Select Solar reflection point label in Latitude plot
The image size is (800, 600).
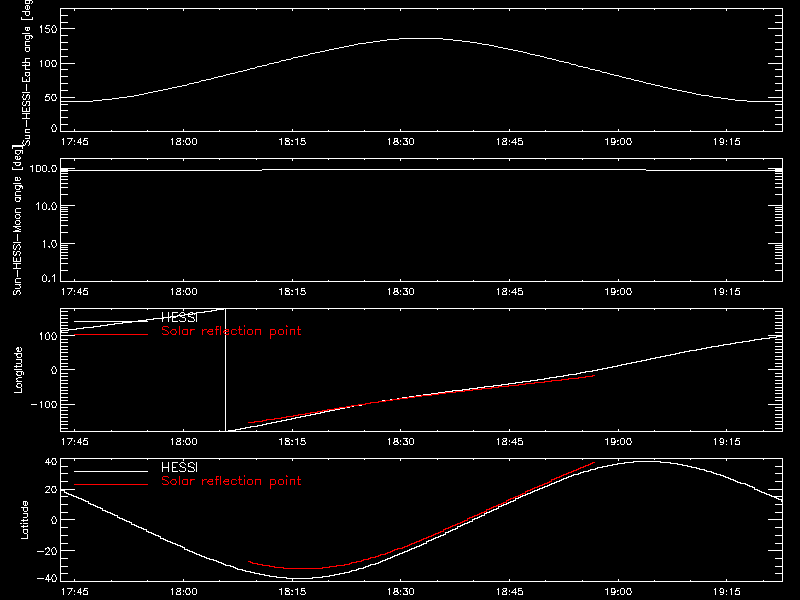coord(231,481)
